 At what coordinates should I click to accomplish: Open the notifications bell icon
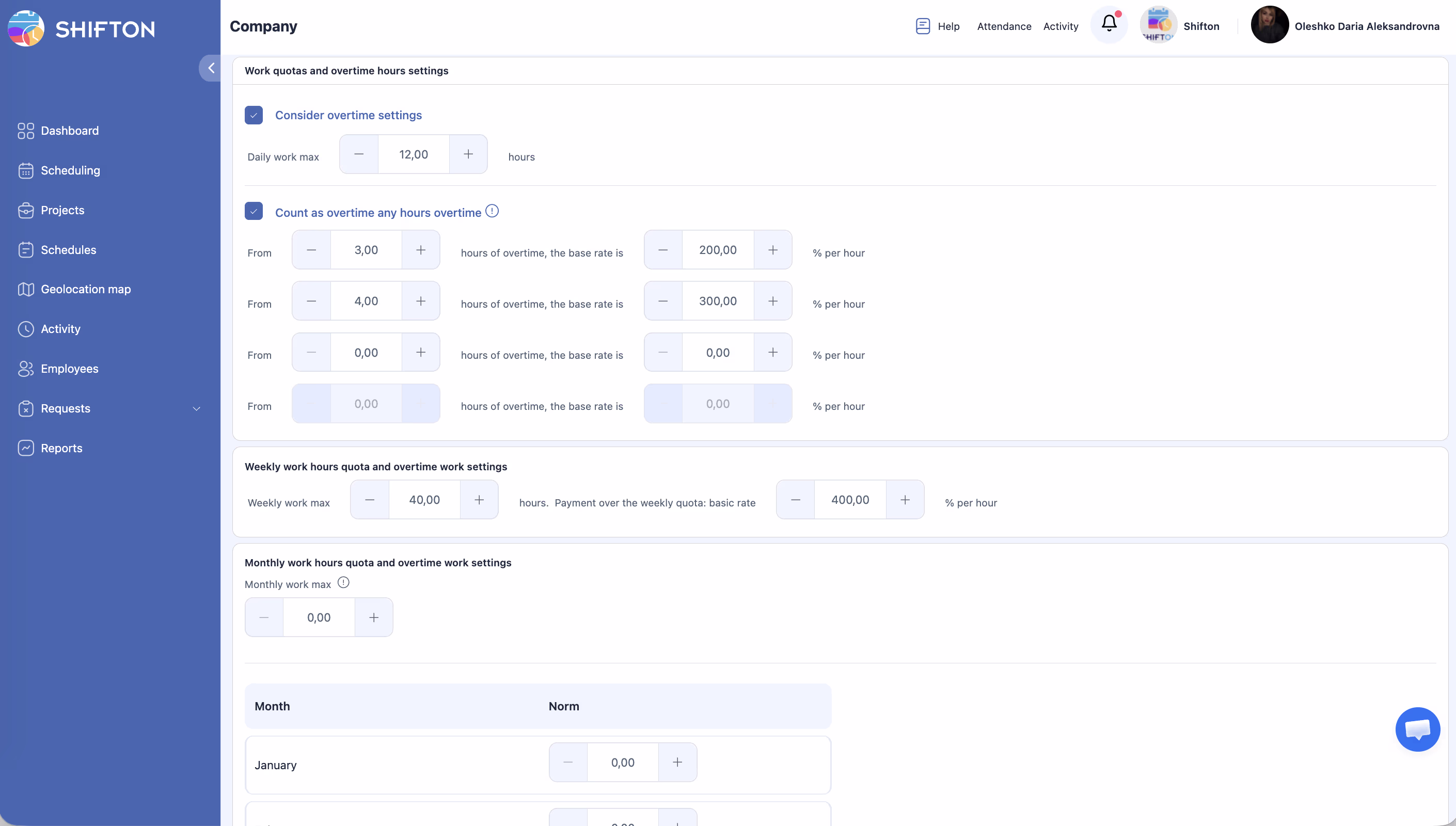[x=1109, y=24]
